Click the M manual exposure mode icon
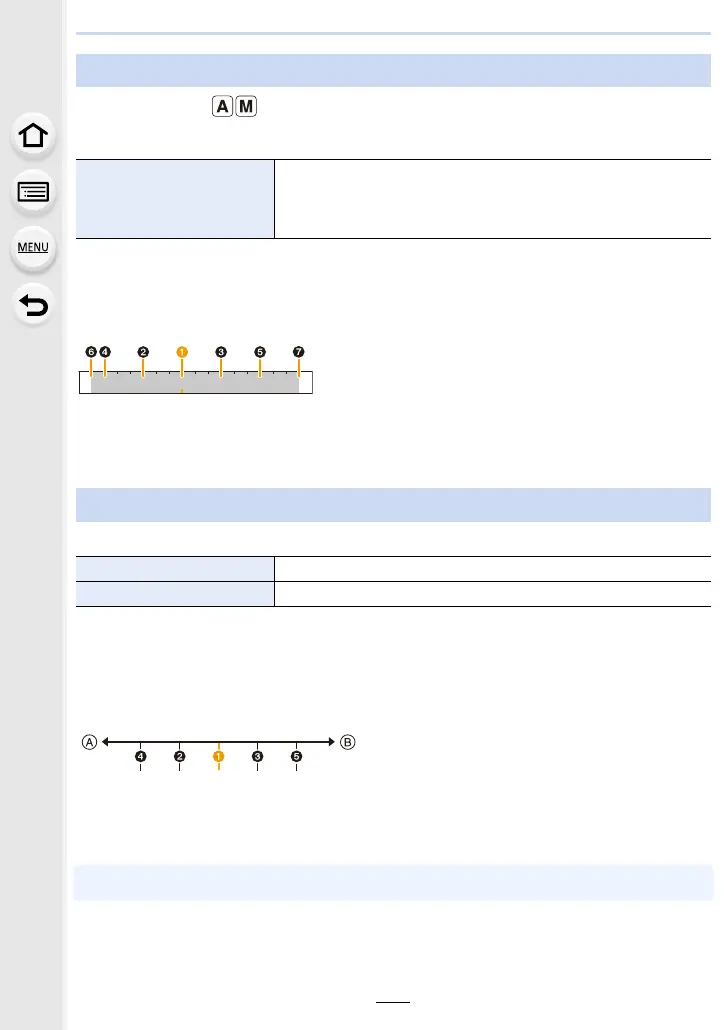This screenshot has height=1030, width=724. pos(246,106)
